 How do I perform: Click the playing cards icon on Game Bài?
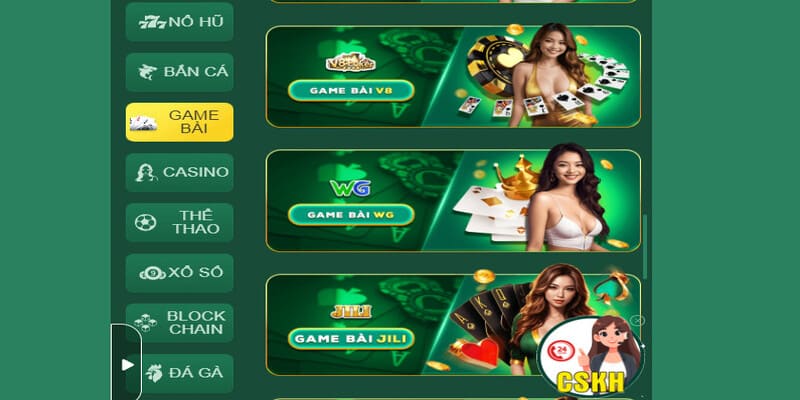click(x=143, y=122)
